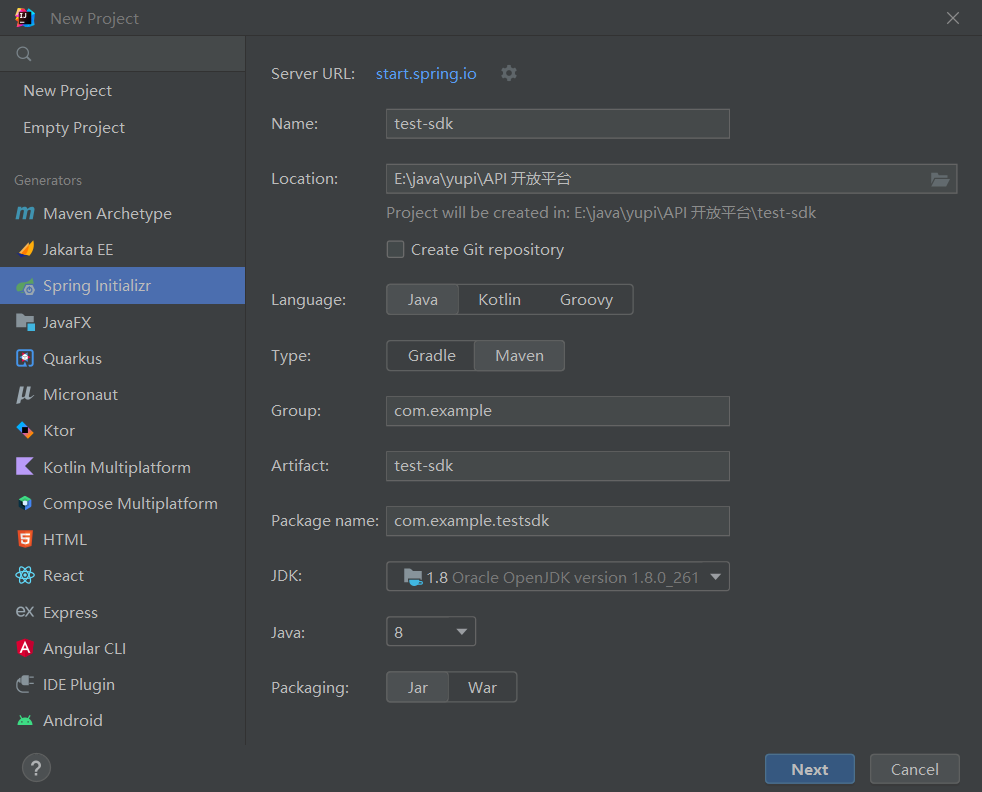Image resolution: width=982 pixels, height=792 pixels.
Task: Choose Gradle build type
Action: coord(432,356)
